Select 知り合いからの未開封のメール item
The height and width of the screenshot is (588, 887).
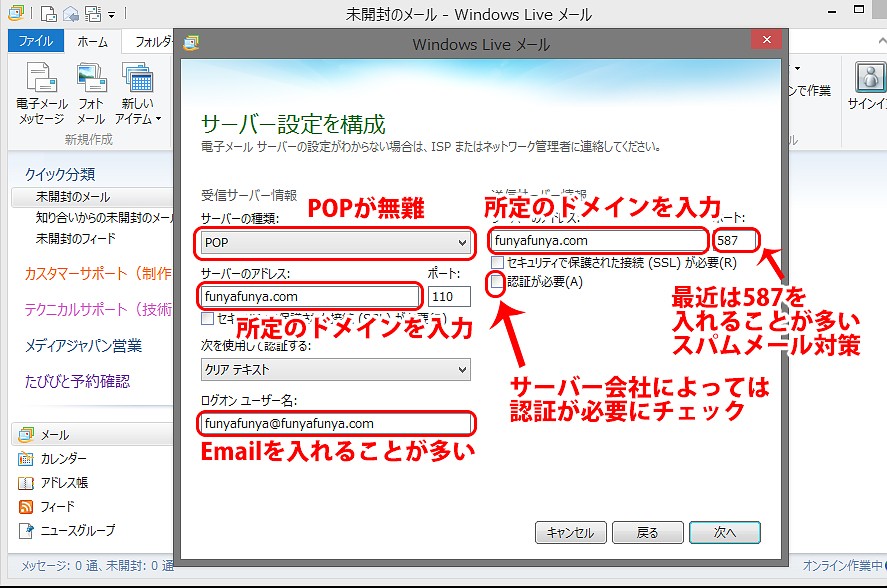tap(103, 217)
